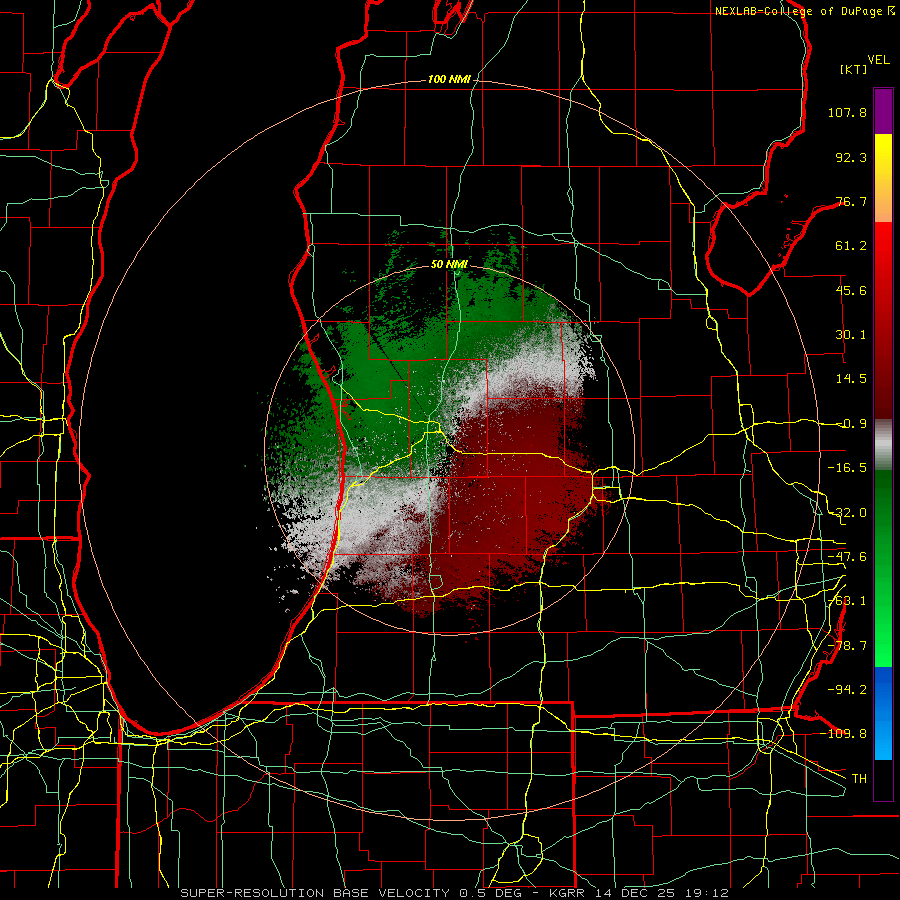
Task: Click the Super-Resolution Base Velocity caption
Action: tap(455, 893)
